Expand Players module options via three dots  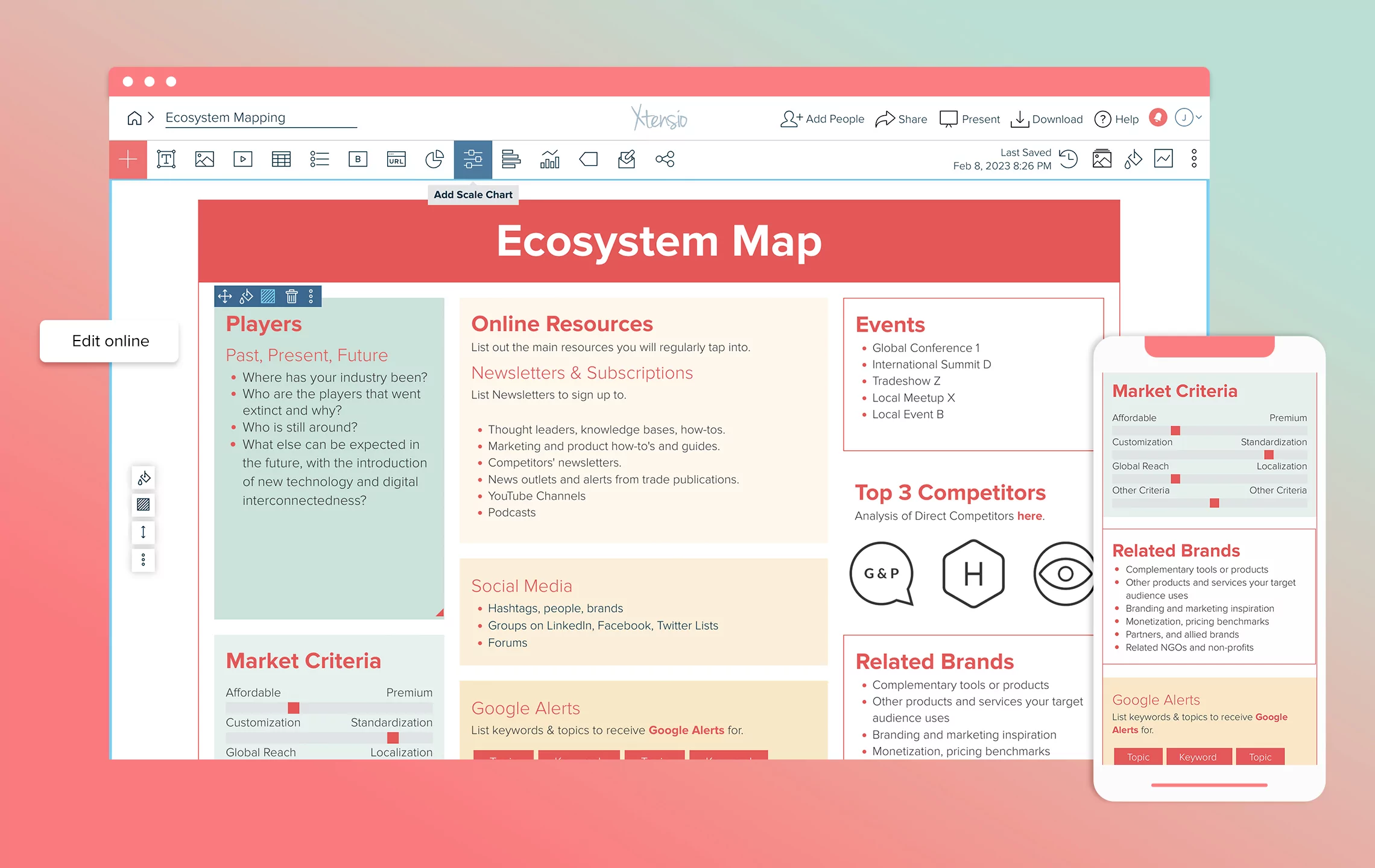[x=311, y=297]
